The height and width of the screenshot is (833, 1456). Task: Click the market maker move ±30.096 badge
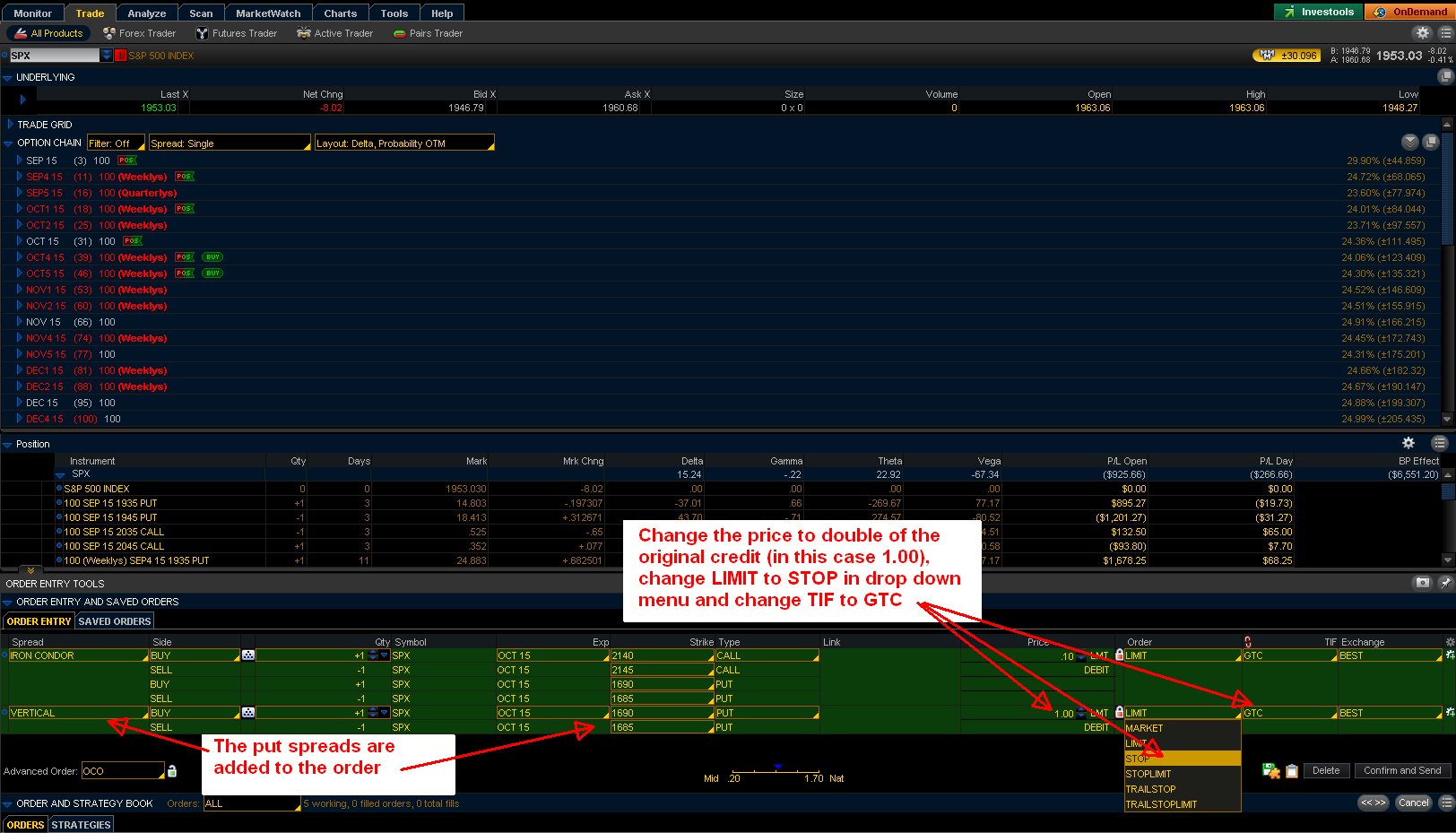[x=1287, y=56]
